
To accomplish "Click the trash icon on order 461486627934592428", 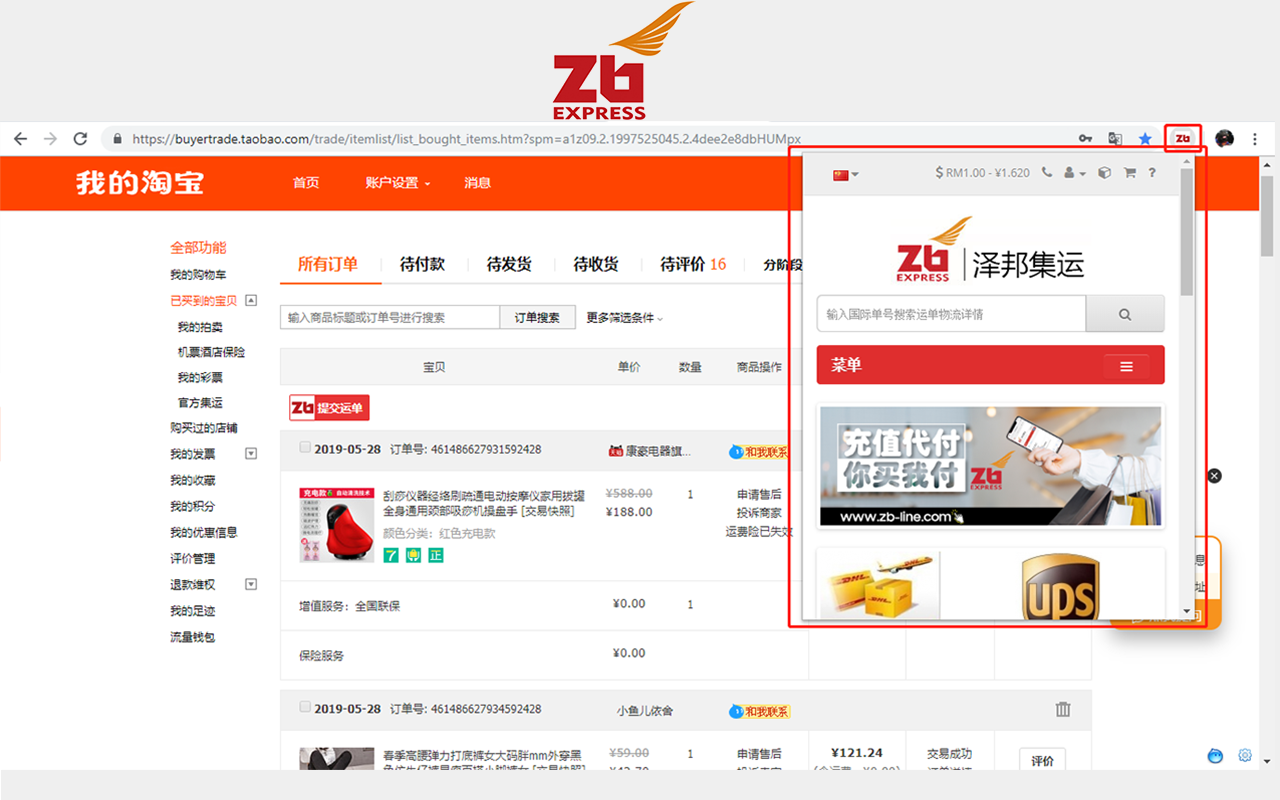I will [x=1063, y=709].
